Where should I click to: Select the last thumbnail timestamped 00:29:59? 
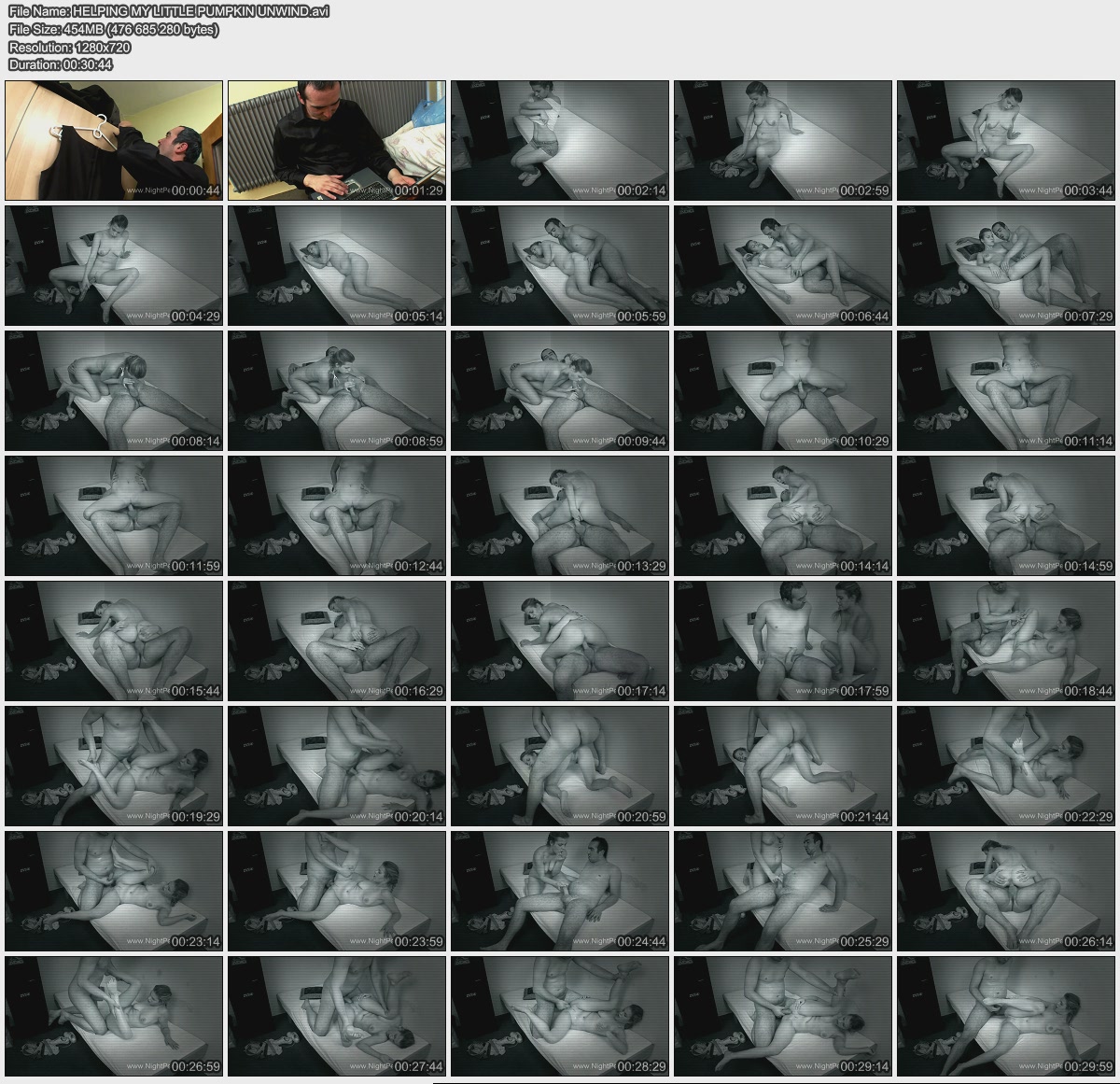(1006, 1016)
